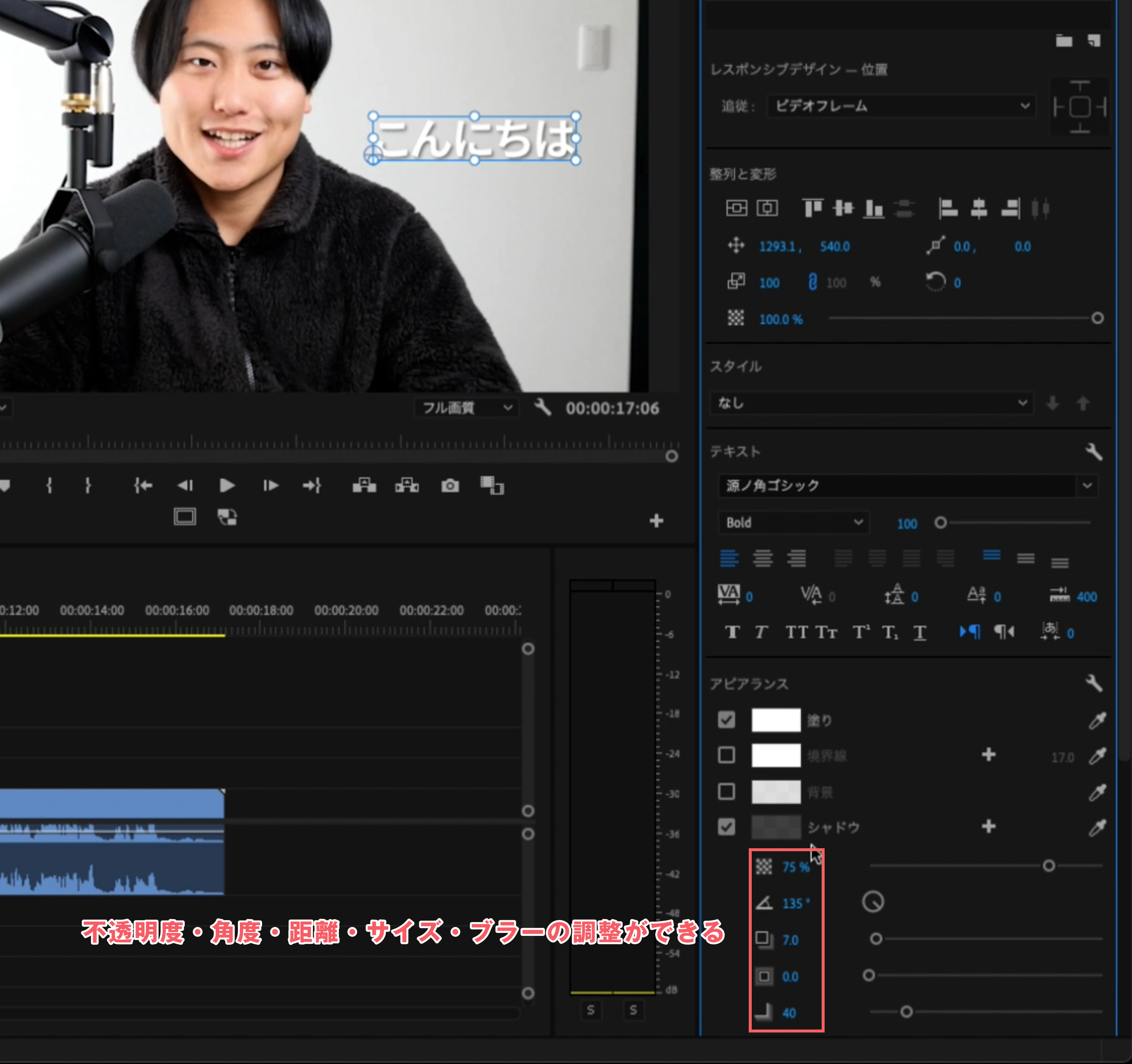Open the フル画質 playback resolution dropdown
Image resolution: width=1132 pixels, height=1064 pixels.
coord(466,407)
